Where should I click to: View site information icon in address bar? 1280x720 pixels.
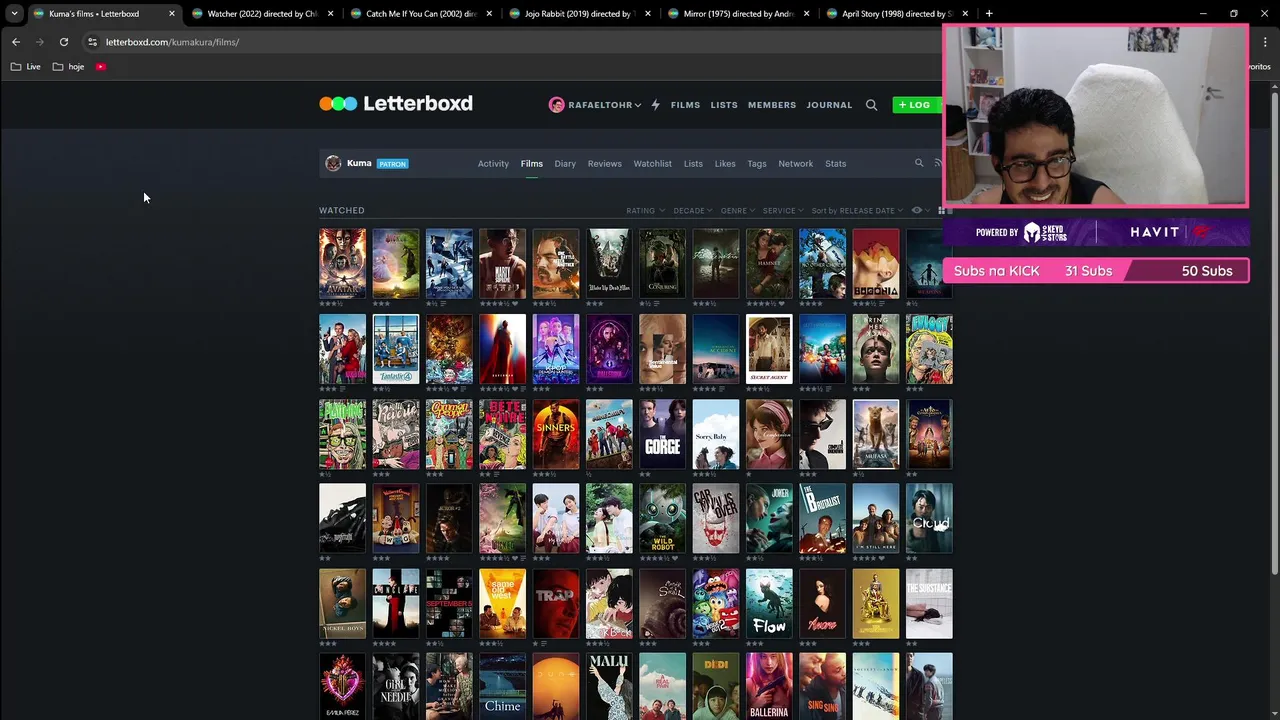92,42
